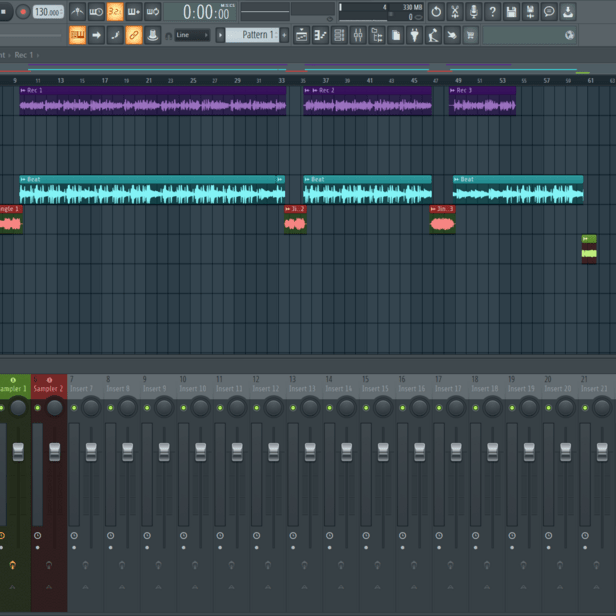Open first Beat clip menu arrow

23,180
